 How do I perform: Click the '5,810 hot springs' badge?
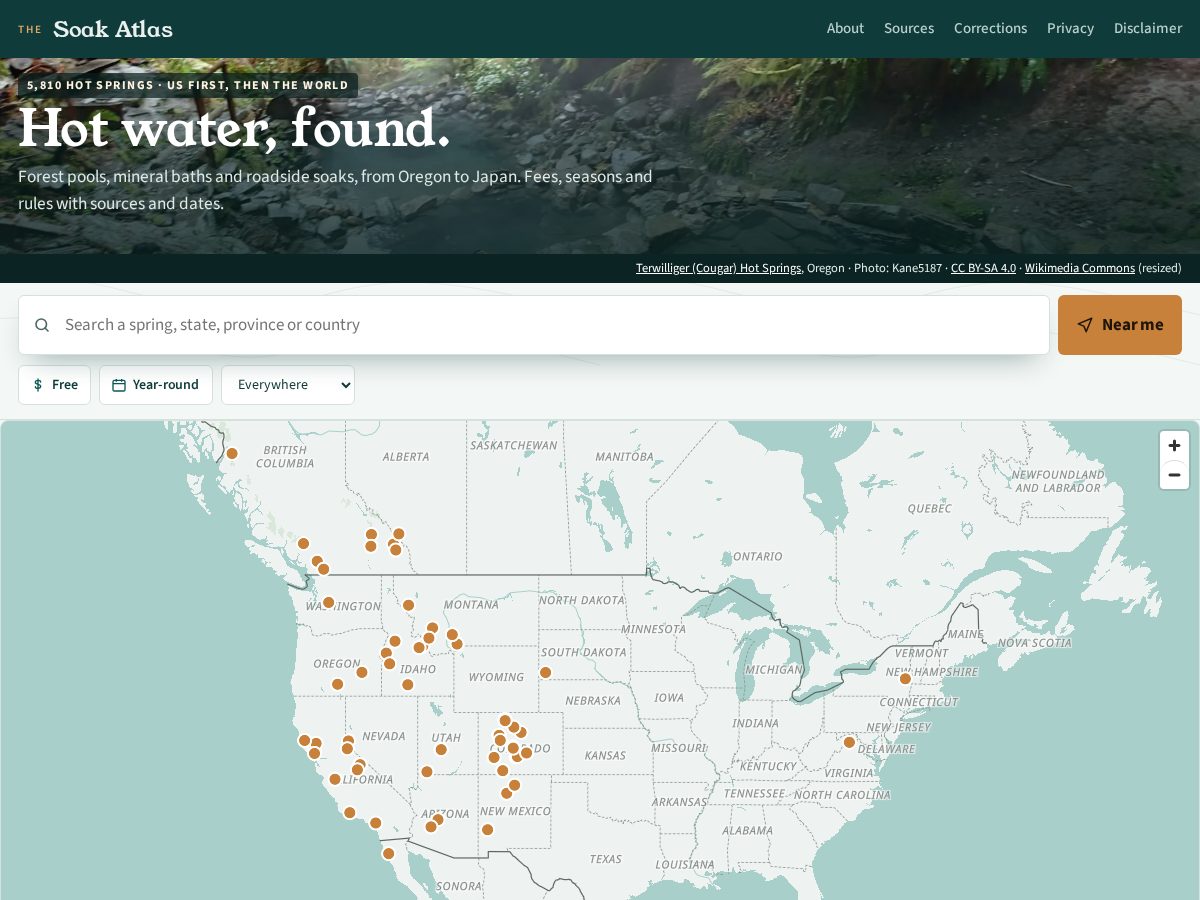[x=188, y=85]
